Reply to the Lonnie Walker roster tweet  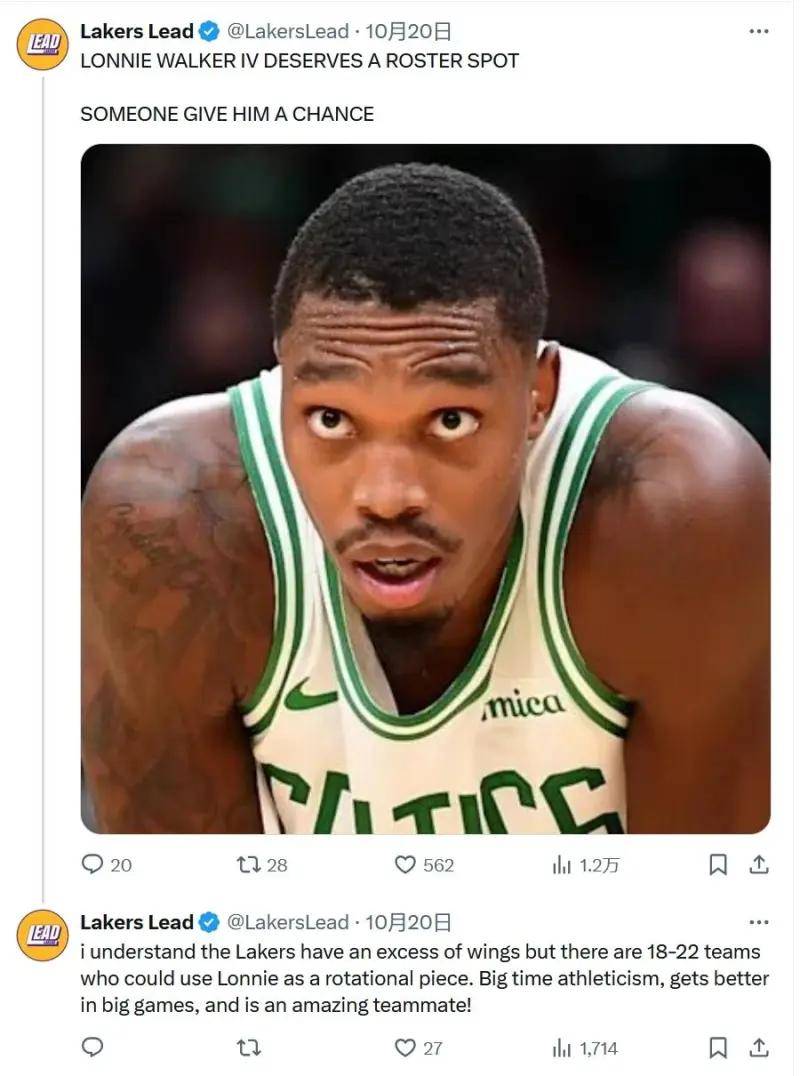92,865
